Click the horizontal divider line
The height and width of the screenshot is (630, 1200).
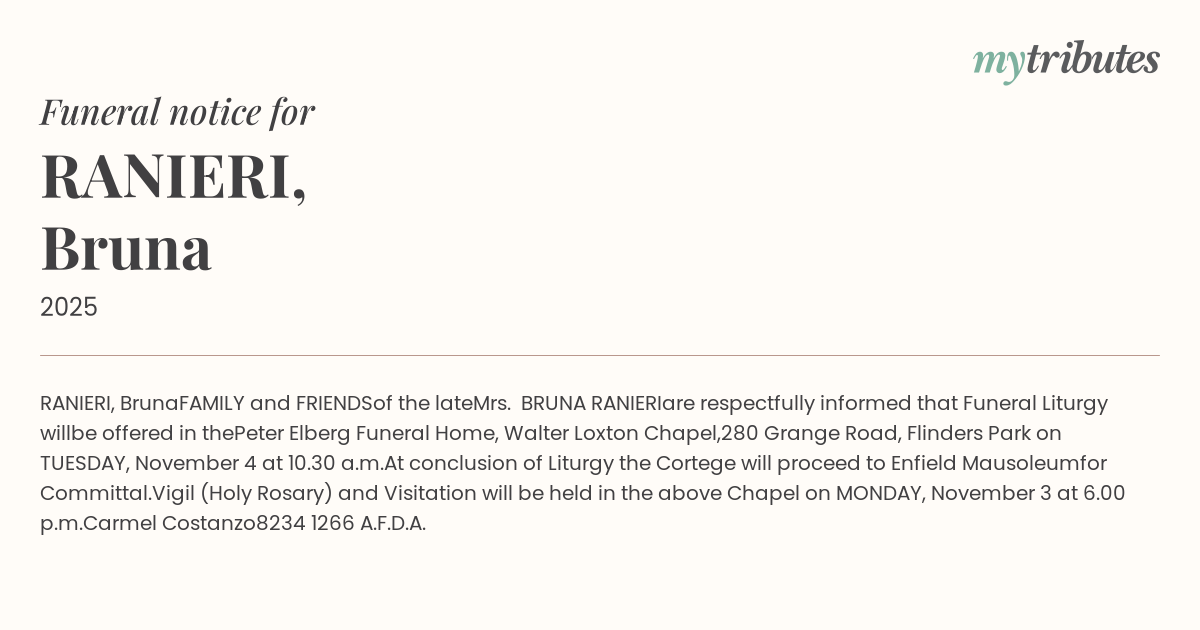coord(600,355)
